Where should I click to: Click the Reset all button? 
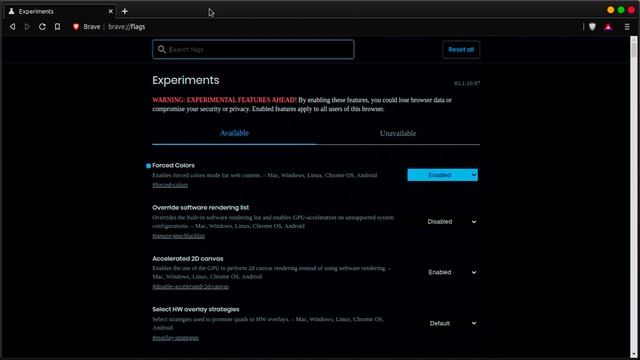pos(461,49)
